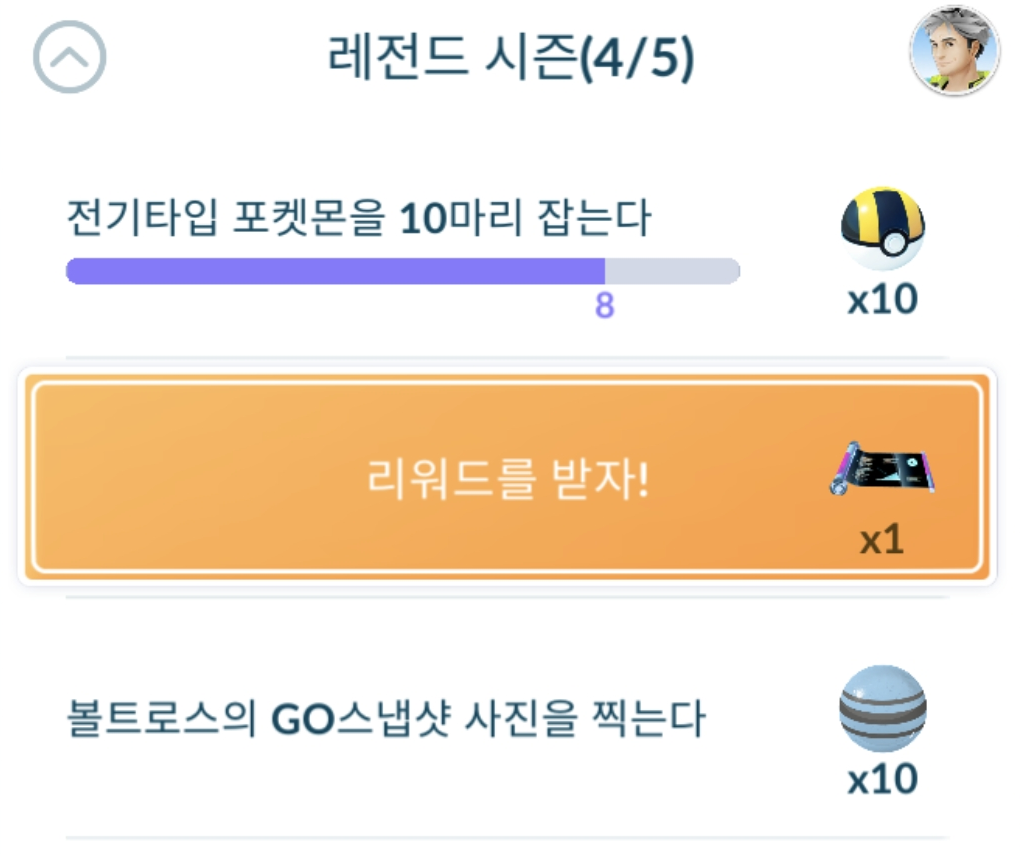1020x856 pixels.
Task: Select the 볼트로스의 GO스냅샷 사진을 찍는다 task text
Action: tap(386, 719)
